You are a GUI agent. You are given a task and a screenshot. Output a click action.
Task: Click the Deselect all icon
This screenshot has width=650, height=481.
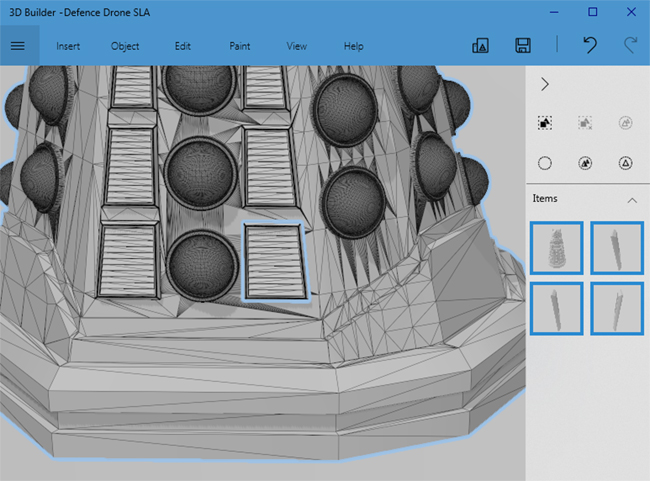click(585, 123)
